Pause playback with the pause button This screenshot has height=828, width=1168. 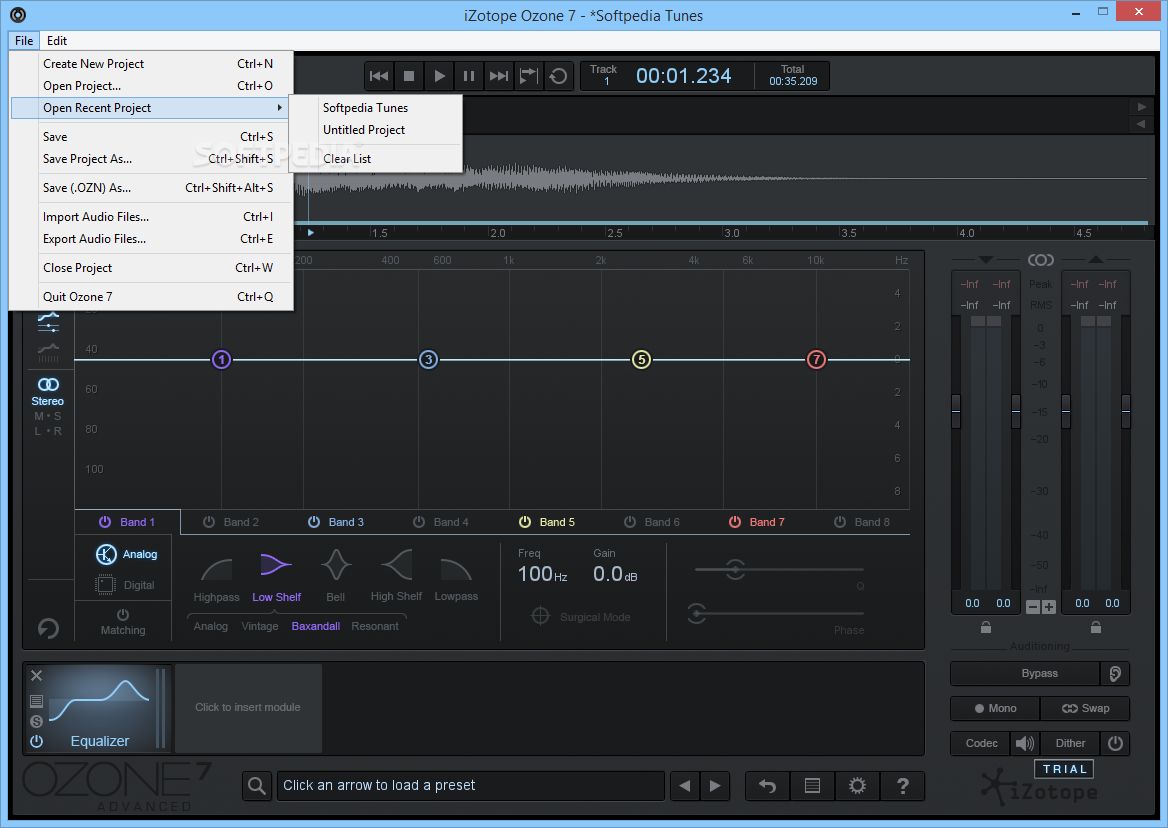(469, 76)
